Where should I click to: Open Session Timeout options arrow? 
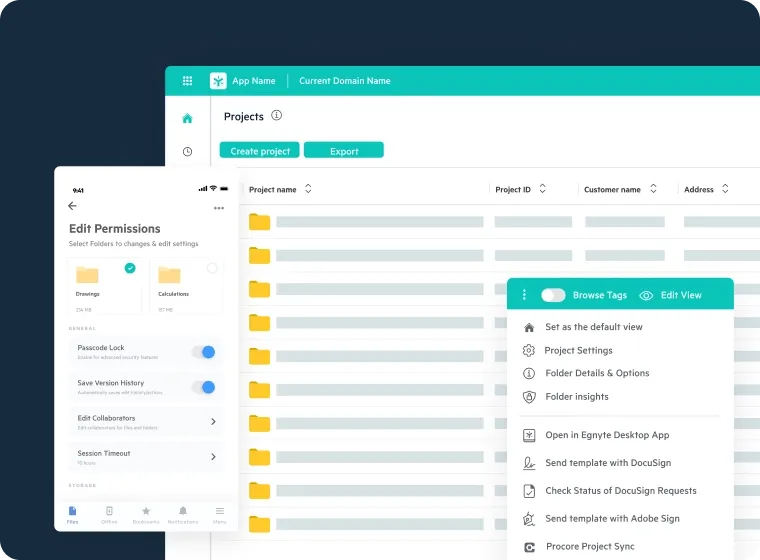pyautogui.click(x=213, y=457)
